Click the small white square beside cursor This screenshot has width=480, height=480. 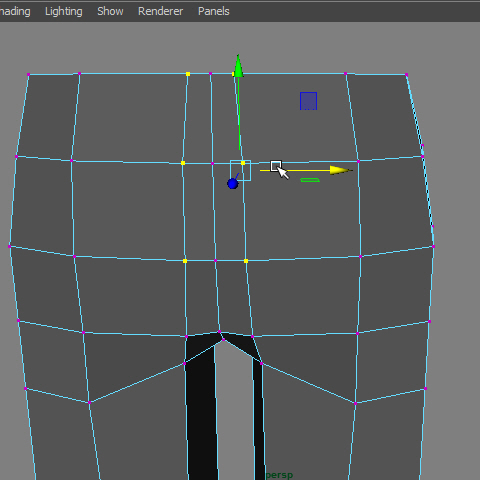point(275,166)
